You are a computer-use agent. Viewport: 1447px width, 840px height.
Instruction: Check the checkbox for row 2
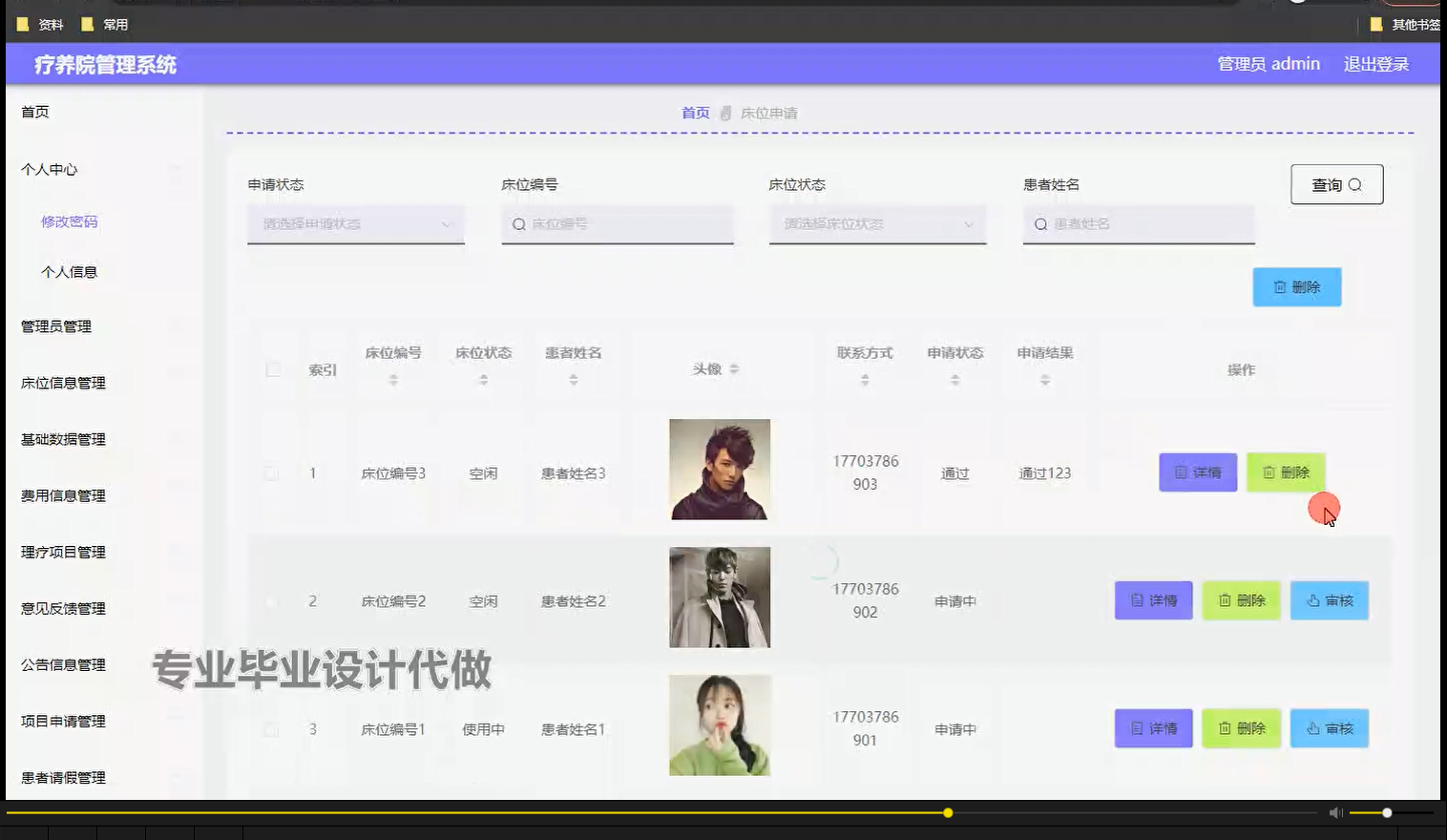pos(272,600)
